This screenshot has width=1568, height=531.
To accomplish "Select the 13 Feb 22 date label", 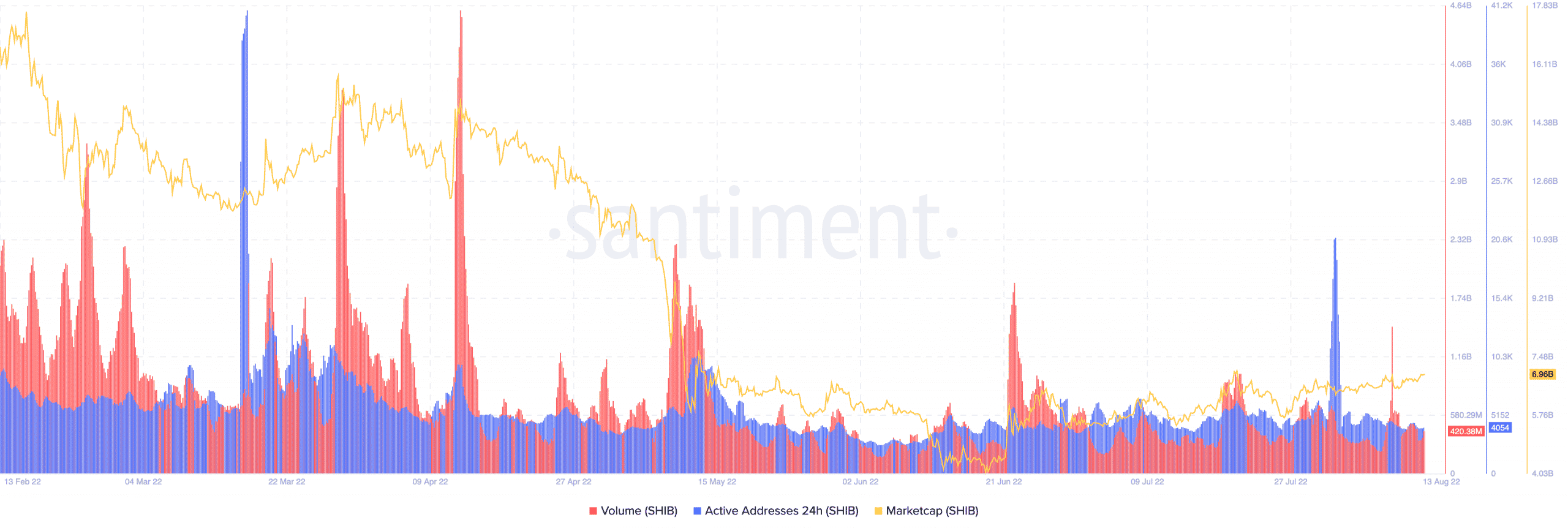I will (x=23, y=481).
